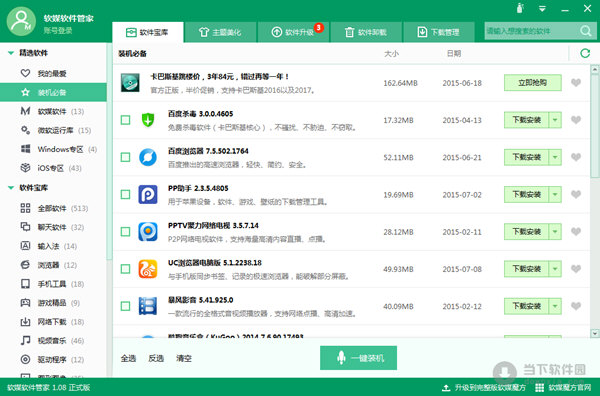Click the 立即抢购 button
This screenshot has width=600, height=396.
click(x=533, y=83)
